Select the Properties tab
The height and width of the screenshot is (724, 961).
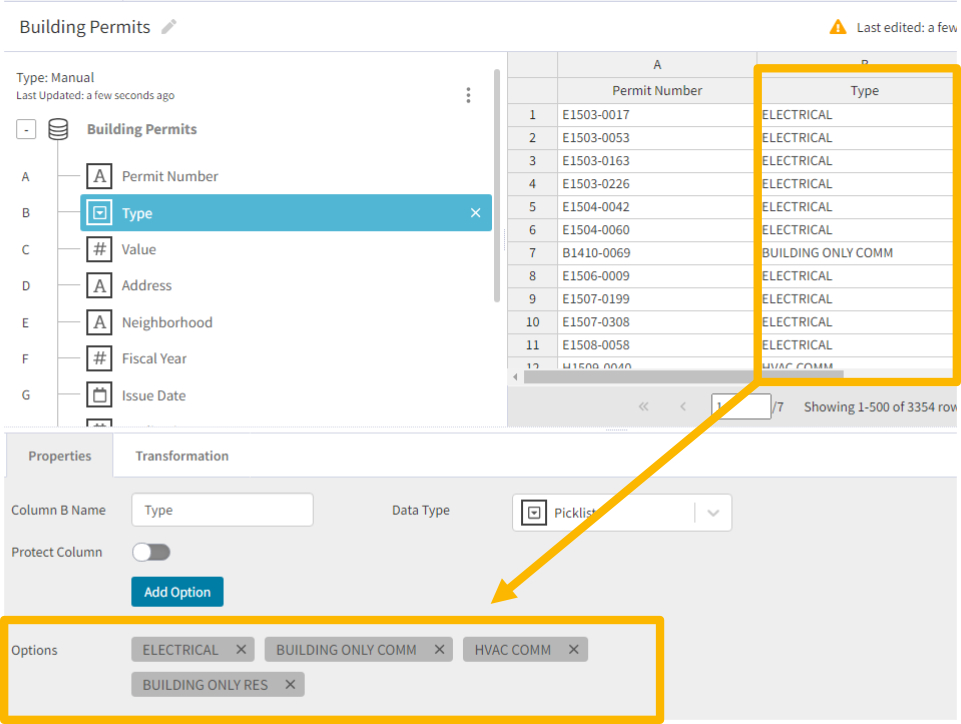click(x=59, y=456)
